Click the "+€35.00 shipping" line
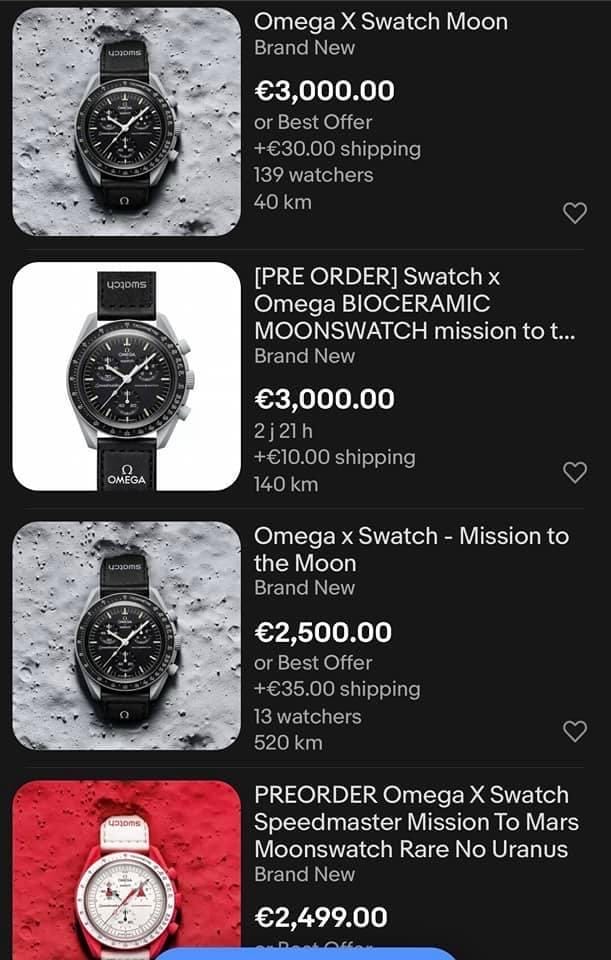Viewport: 611px width, 960px height. click(337, 689)
